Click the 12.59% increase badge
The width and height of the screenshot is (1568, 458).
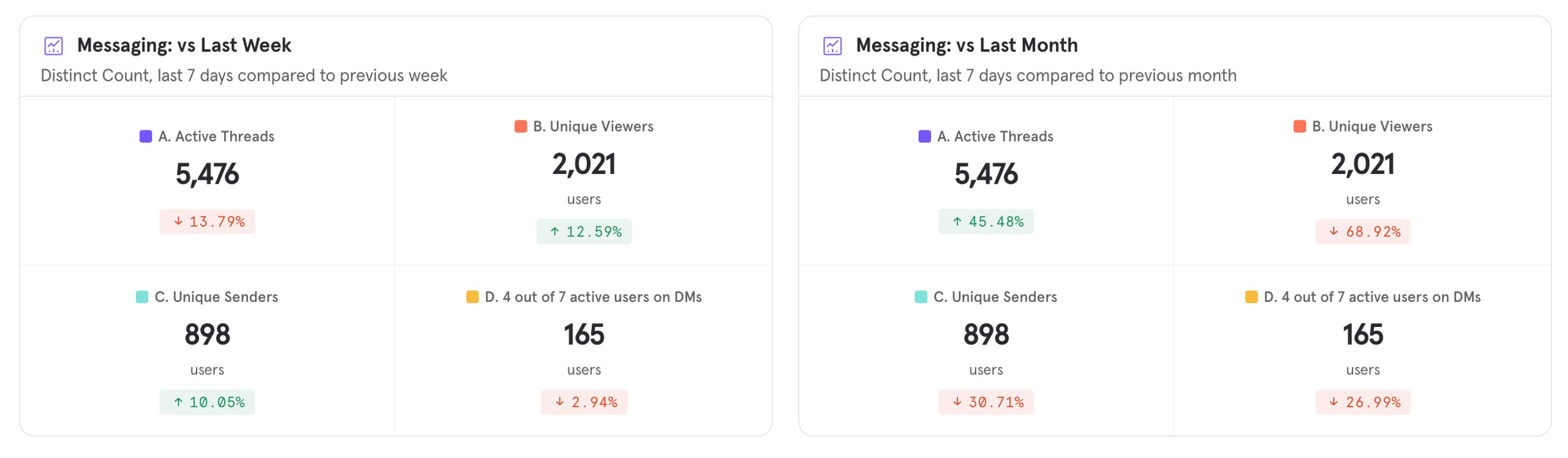point(584,231)
